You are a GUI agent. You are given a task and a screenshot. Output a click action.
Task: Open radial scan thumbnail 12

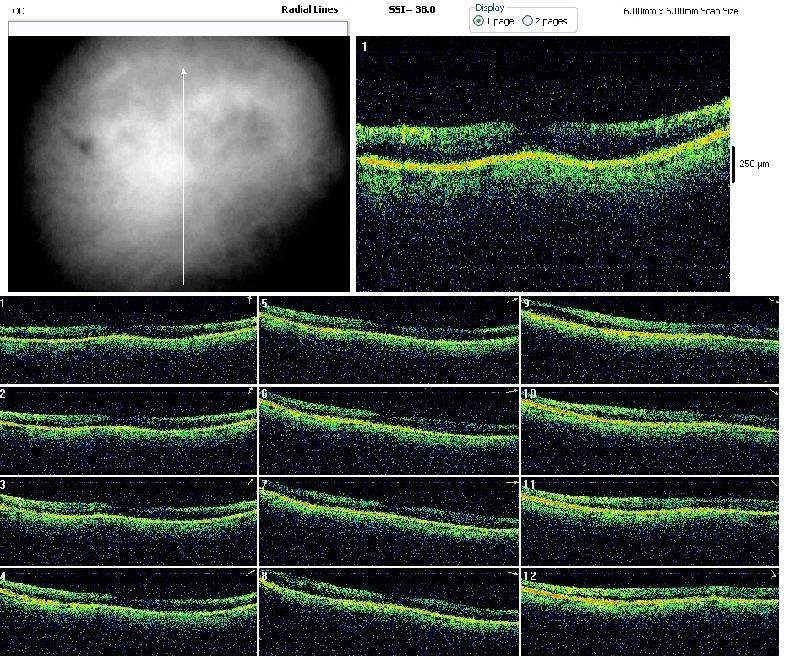click(x=650, y=612)
